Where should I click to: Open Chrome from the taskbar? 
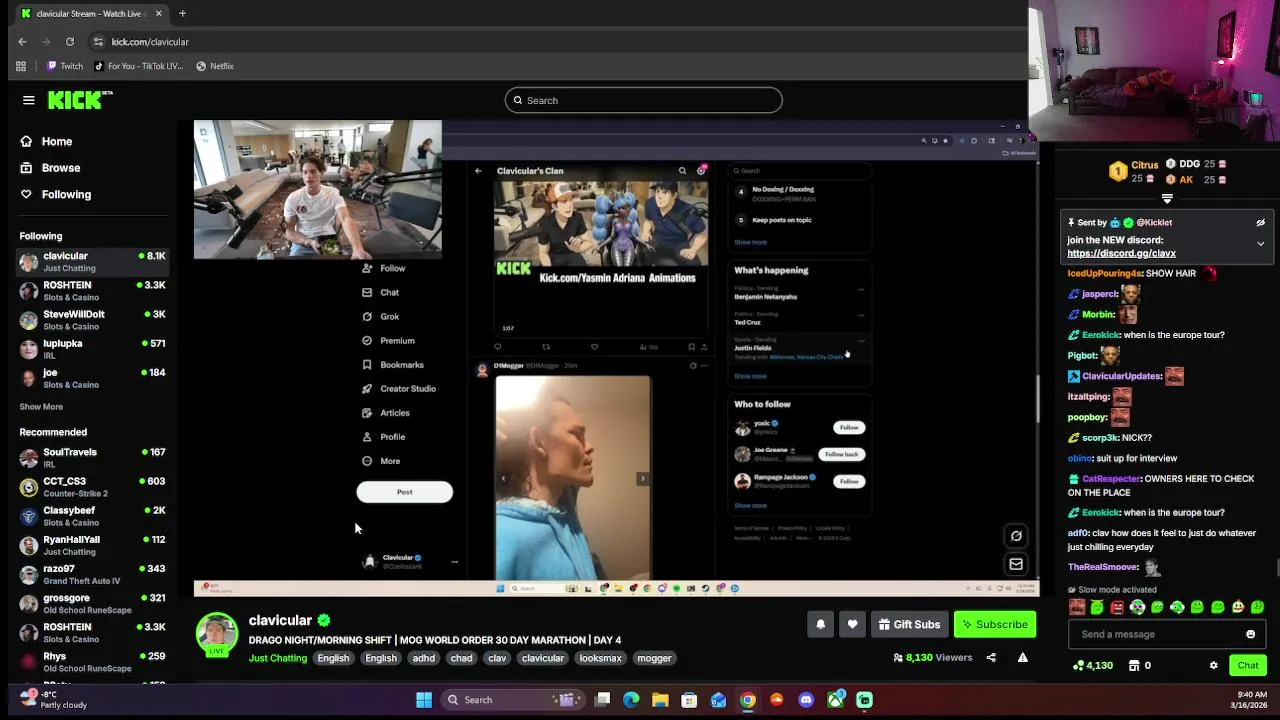pos(748,700)
